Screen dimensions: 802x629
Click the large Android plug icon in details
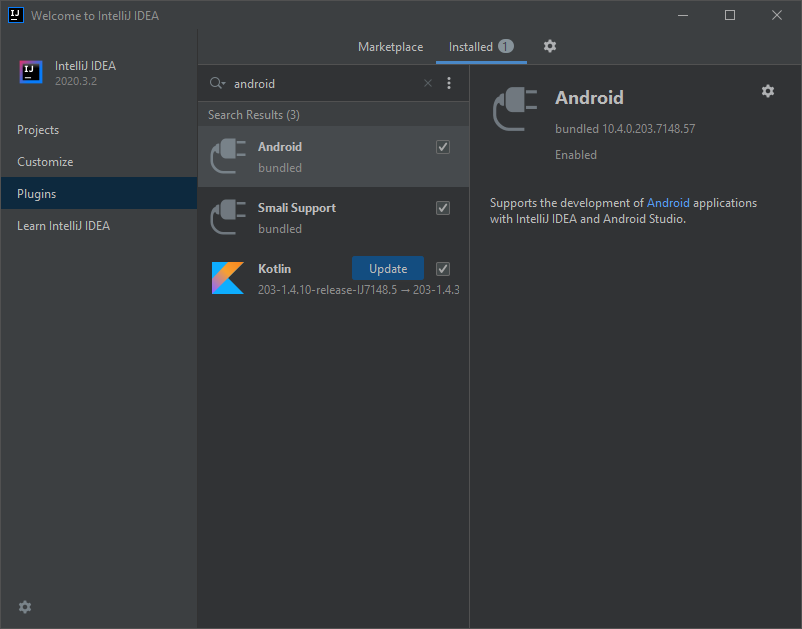(x=515, y=108)
